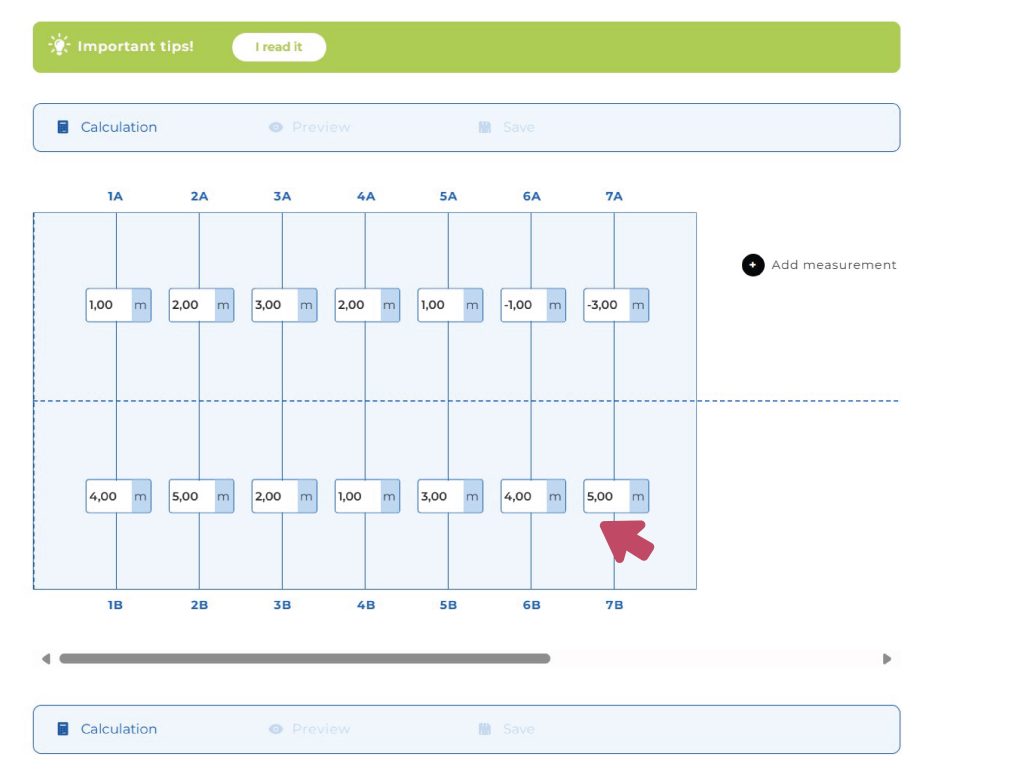Click the Save disk icon in the bottom toolbar
Viewport: 1024px width, 774px height.
485,729
